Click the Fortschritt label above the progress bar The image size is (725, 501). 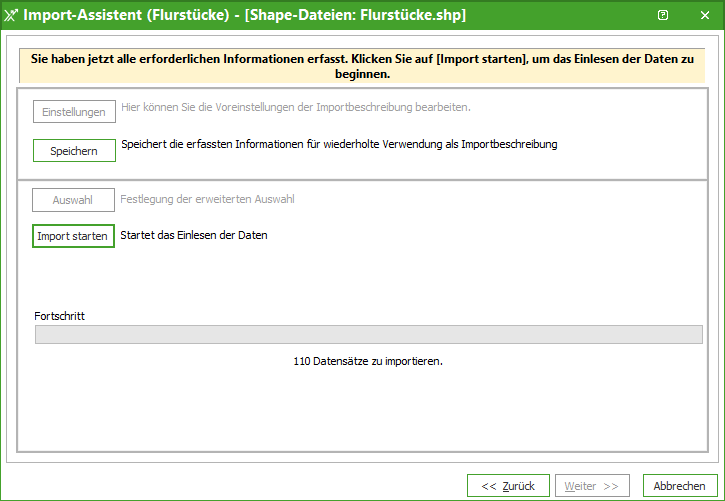tap(59, 316)
